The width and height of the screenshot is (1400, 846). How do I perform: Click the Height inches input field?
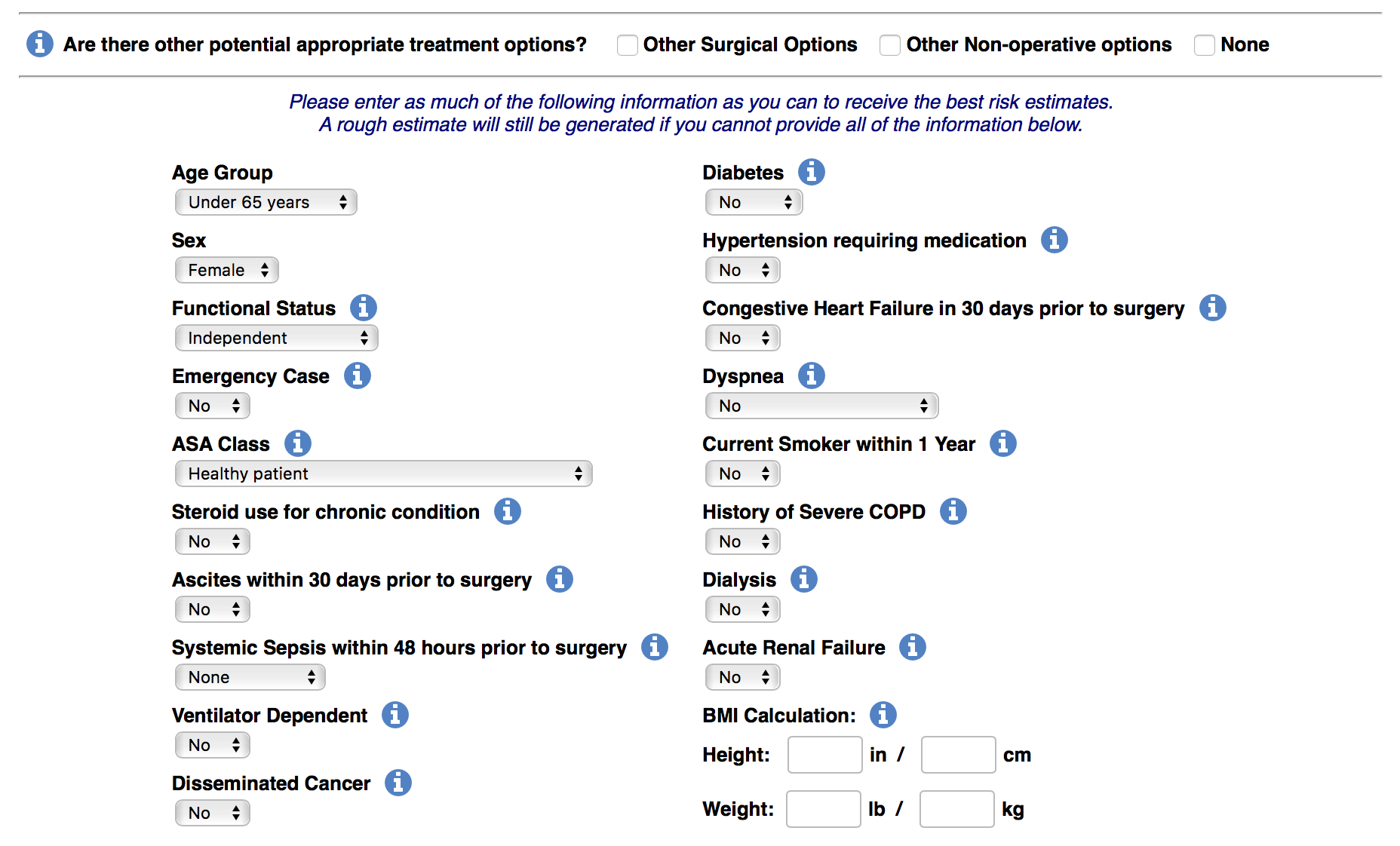click(x=824, y=755)
